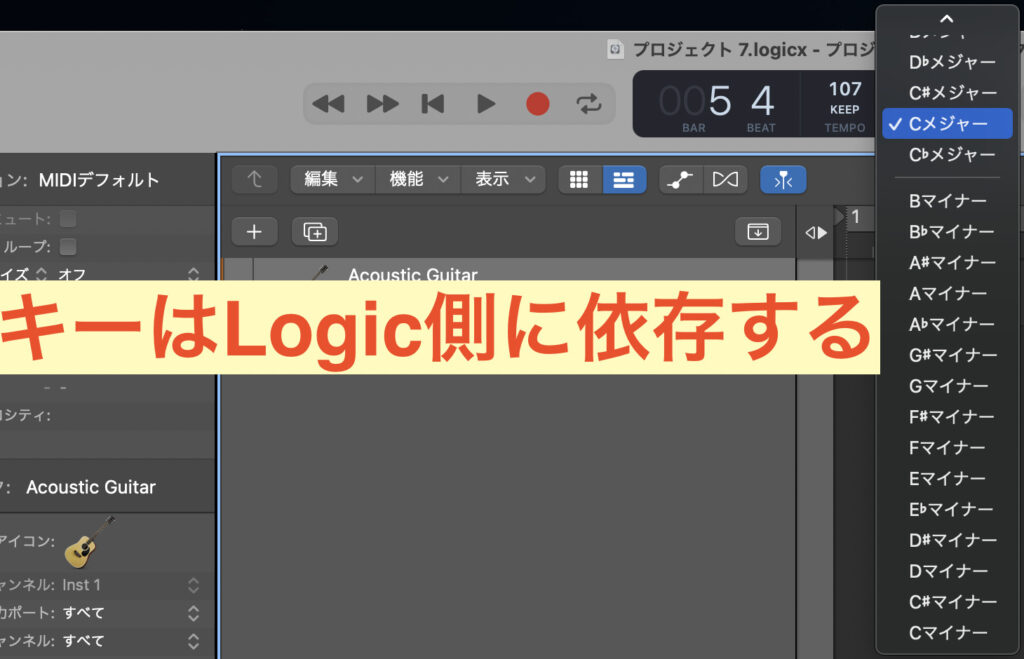Open the quantize オフ stepper
Screen dimensions: 1024x659
click(x=193, y=274)
